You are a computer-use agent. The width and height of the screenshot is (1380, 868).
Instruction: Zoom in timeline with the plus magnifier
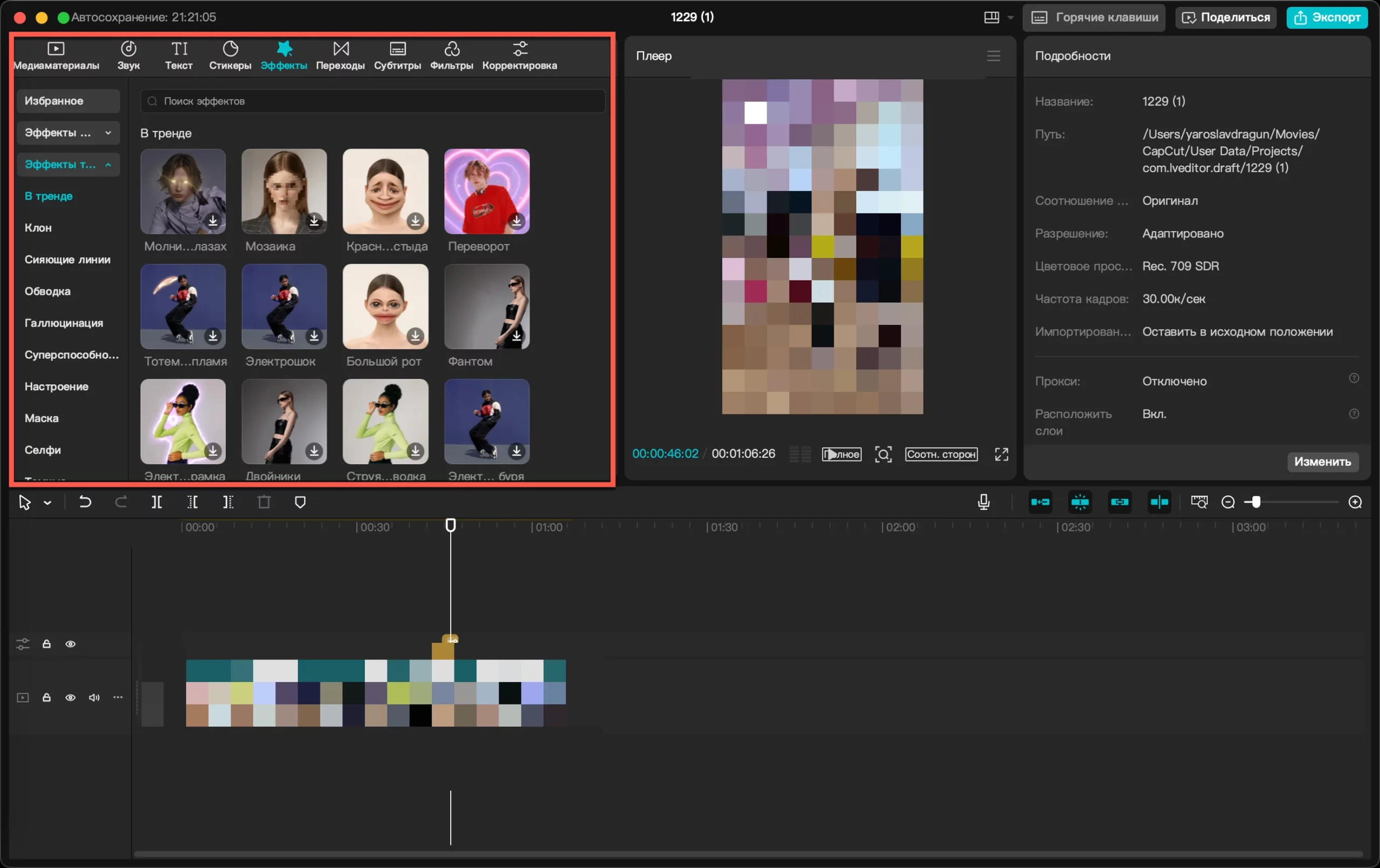click(1355, 503)
